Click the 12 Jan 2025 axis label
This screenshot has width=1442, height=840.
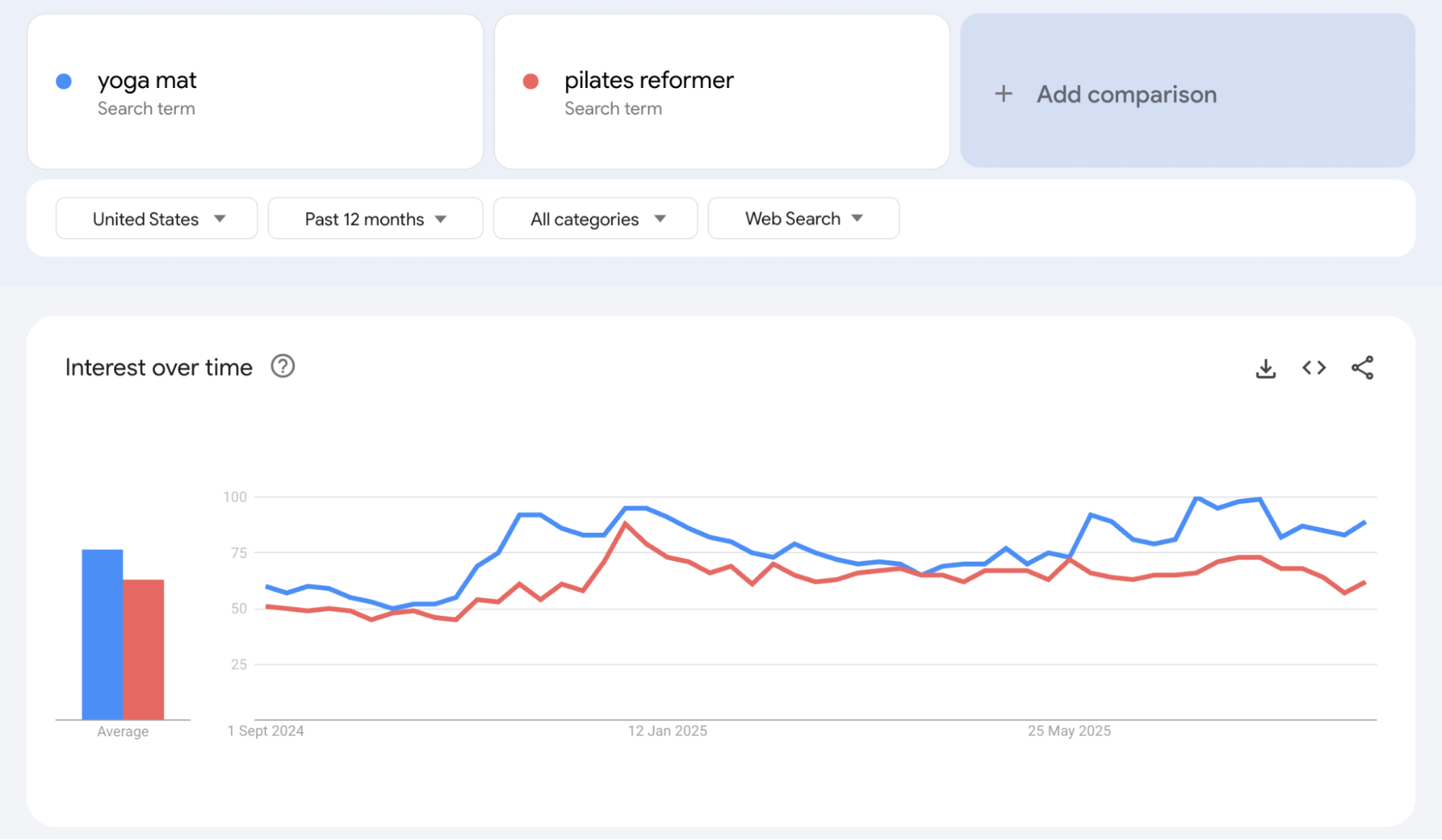click(668, 730)
